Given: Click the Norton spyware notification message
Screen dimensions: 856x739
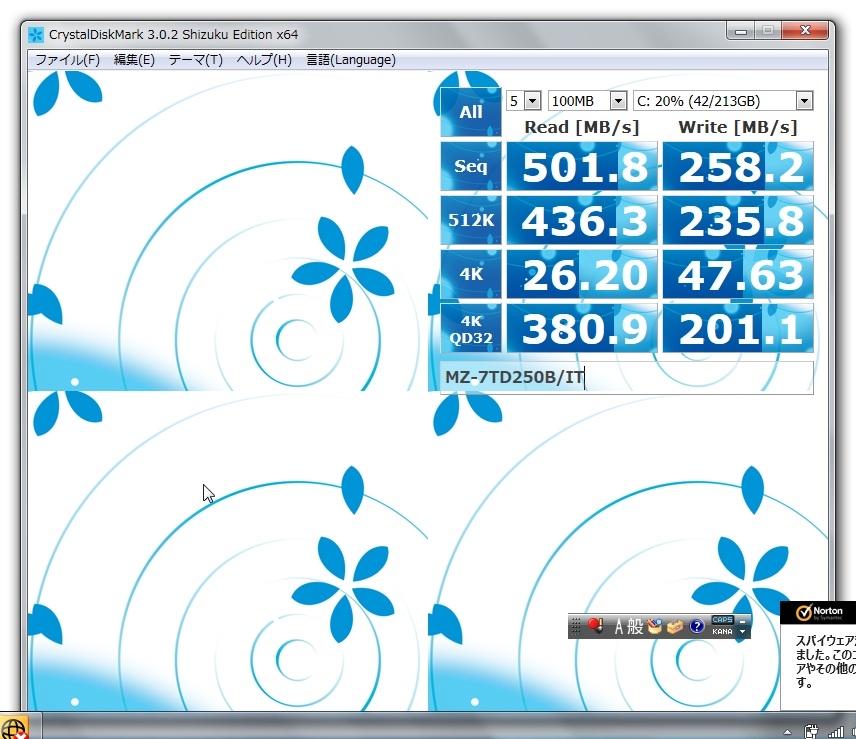Looking at the screenshot, I should point(825,661).
